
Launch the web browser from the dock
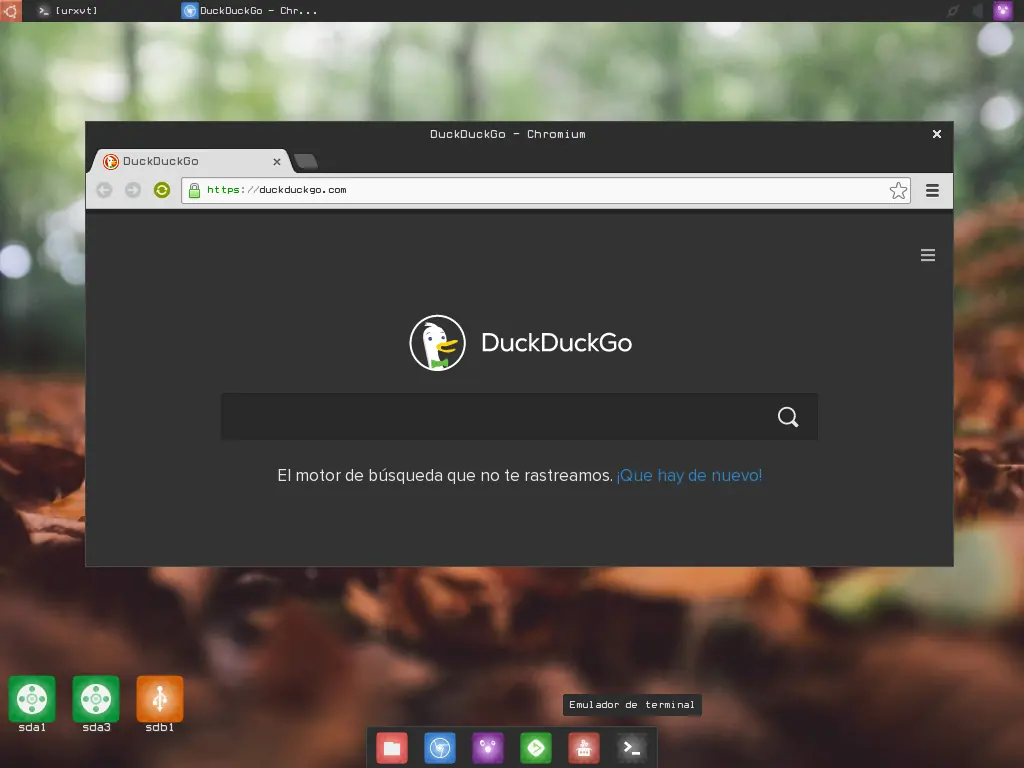tap(440, 748)
